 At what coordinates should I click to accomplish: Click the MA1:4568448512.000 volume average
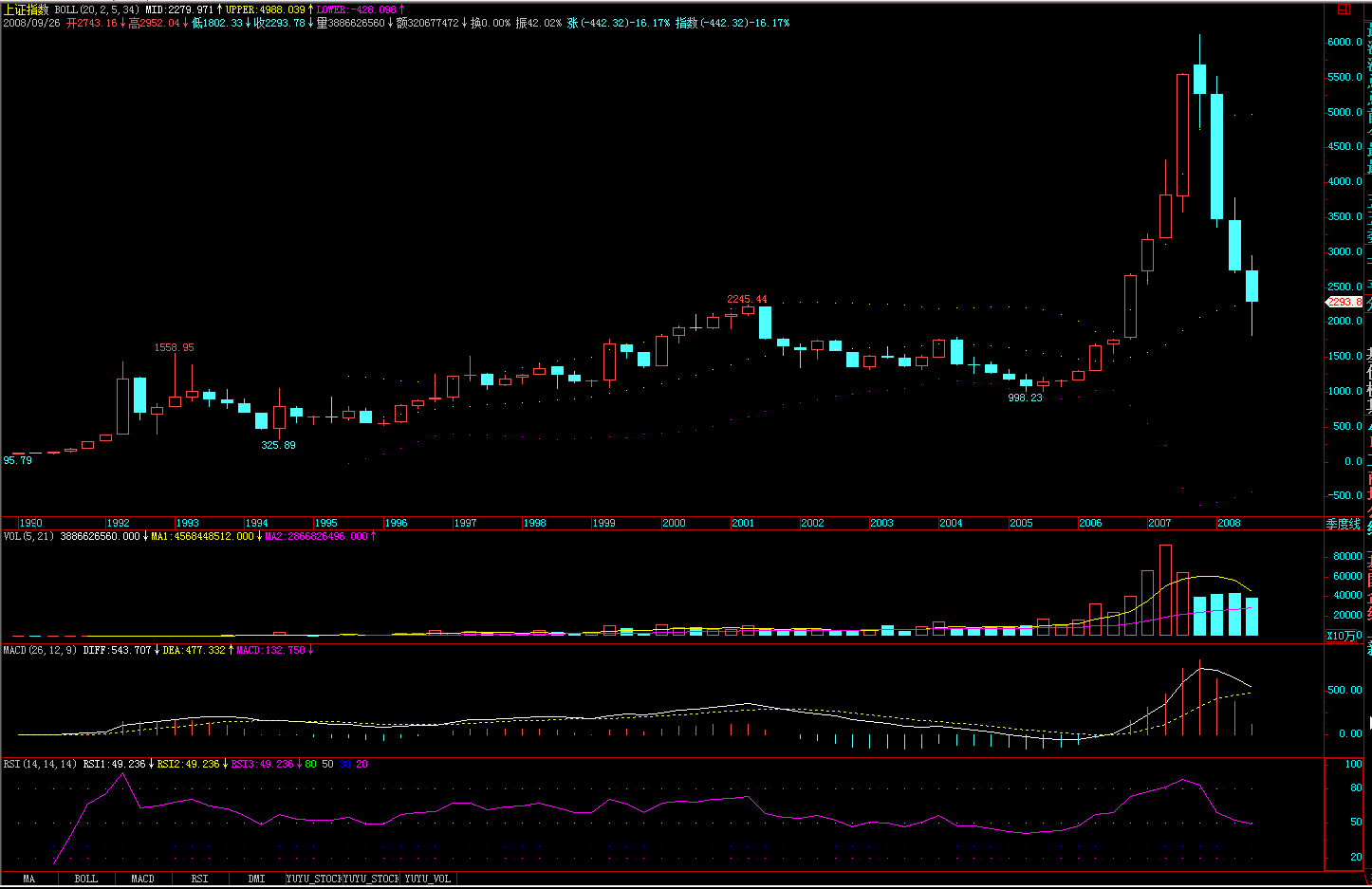(202, 536)
